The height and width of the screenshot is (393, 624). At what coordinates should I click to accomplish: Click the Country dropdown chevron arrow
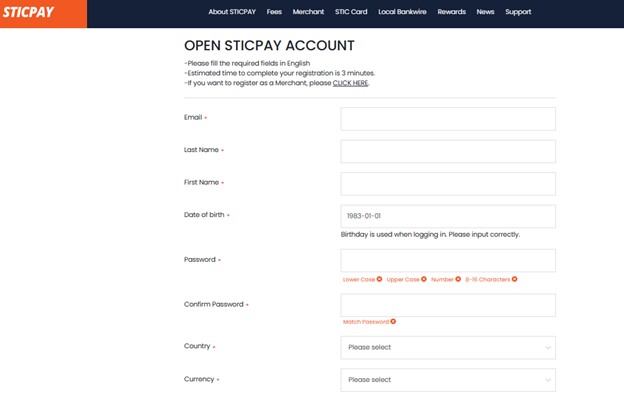548,348
